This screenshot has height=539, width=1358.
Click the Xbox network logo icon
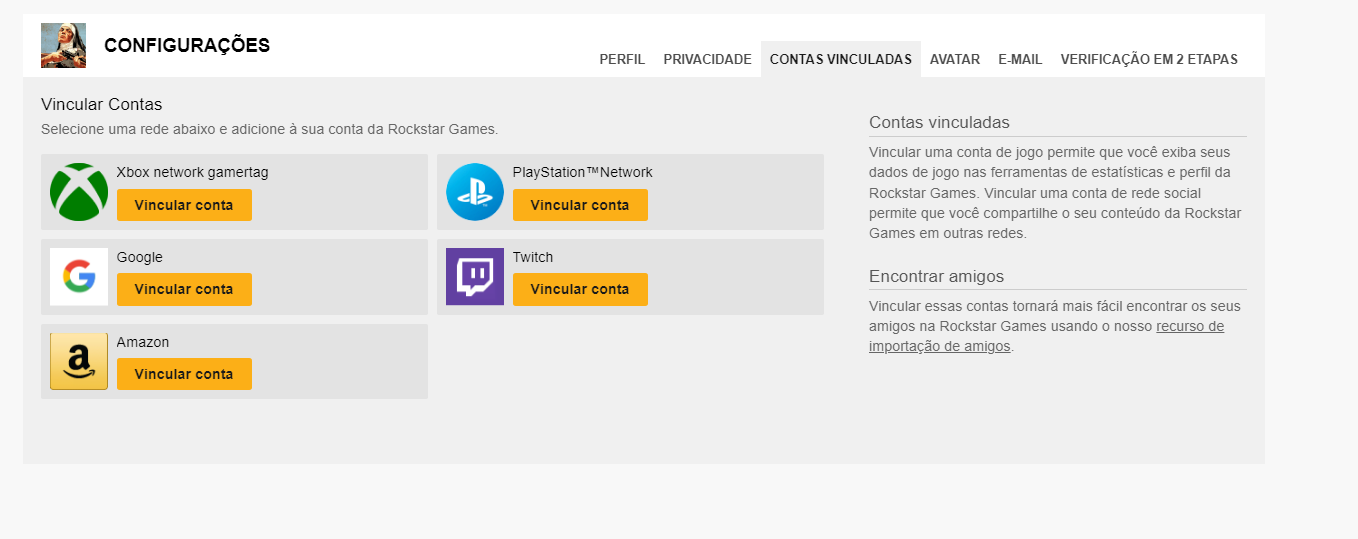tap(79, 192)
